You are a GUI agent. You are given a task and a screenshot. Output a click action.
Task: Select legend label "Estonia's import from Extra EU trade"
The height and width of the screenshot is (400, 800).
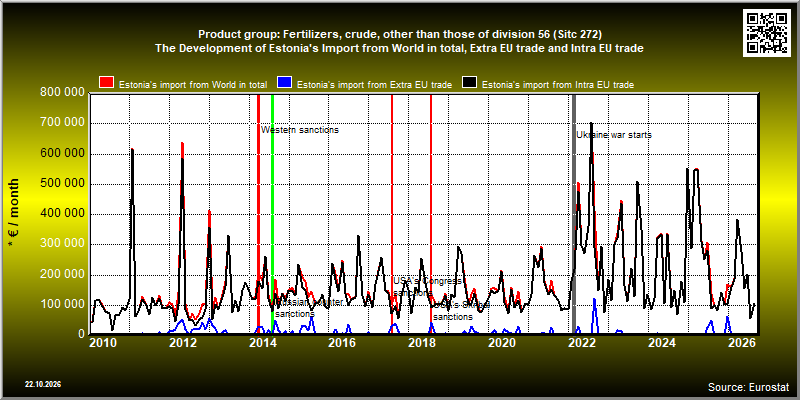[374, 85]
